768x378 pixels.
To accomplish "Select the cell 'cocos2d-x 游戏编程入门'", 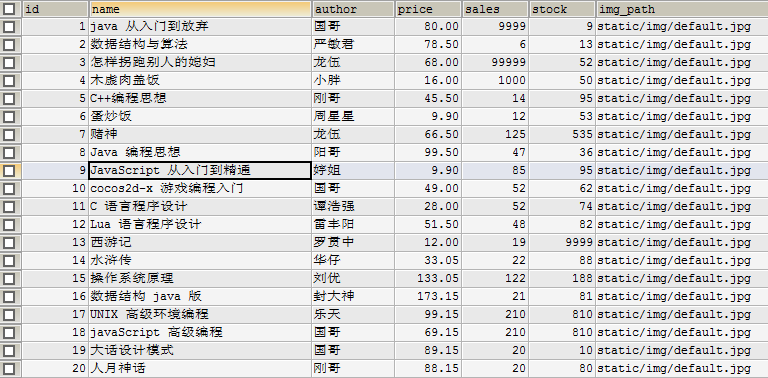I will pos(200,189).
